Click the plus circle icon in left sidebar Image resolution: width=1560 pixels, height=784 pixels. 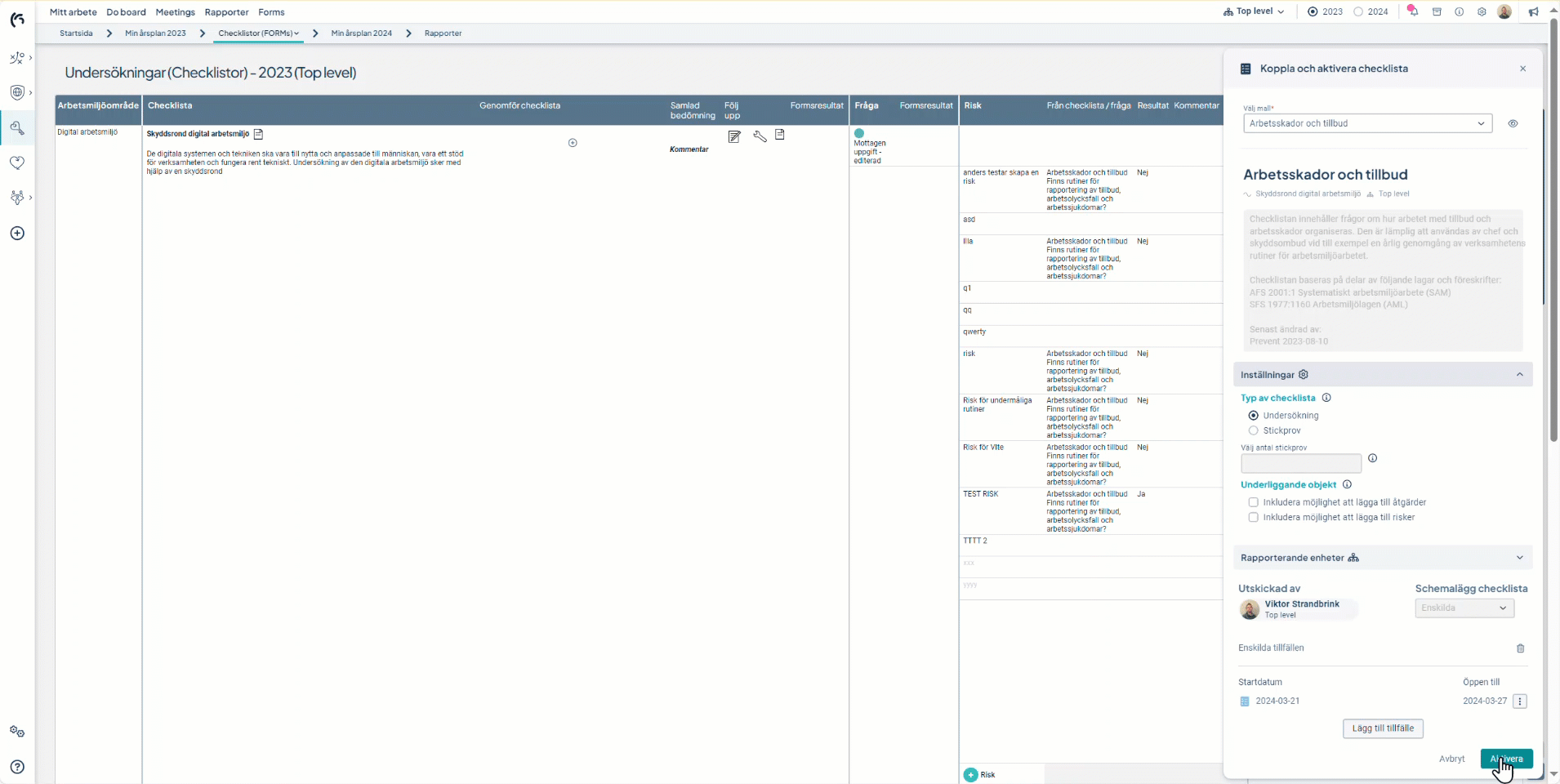(17, 234)
